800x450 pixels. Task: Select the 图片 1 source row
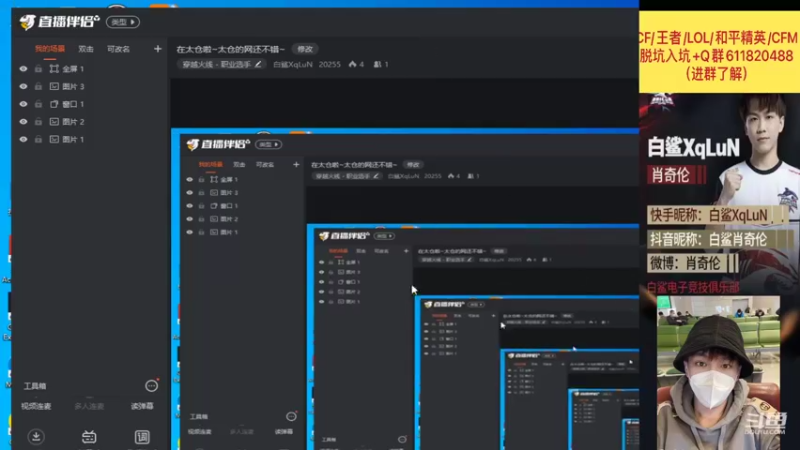90,139
